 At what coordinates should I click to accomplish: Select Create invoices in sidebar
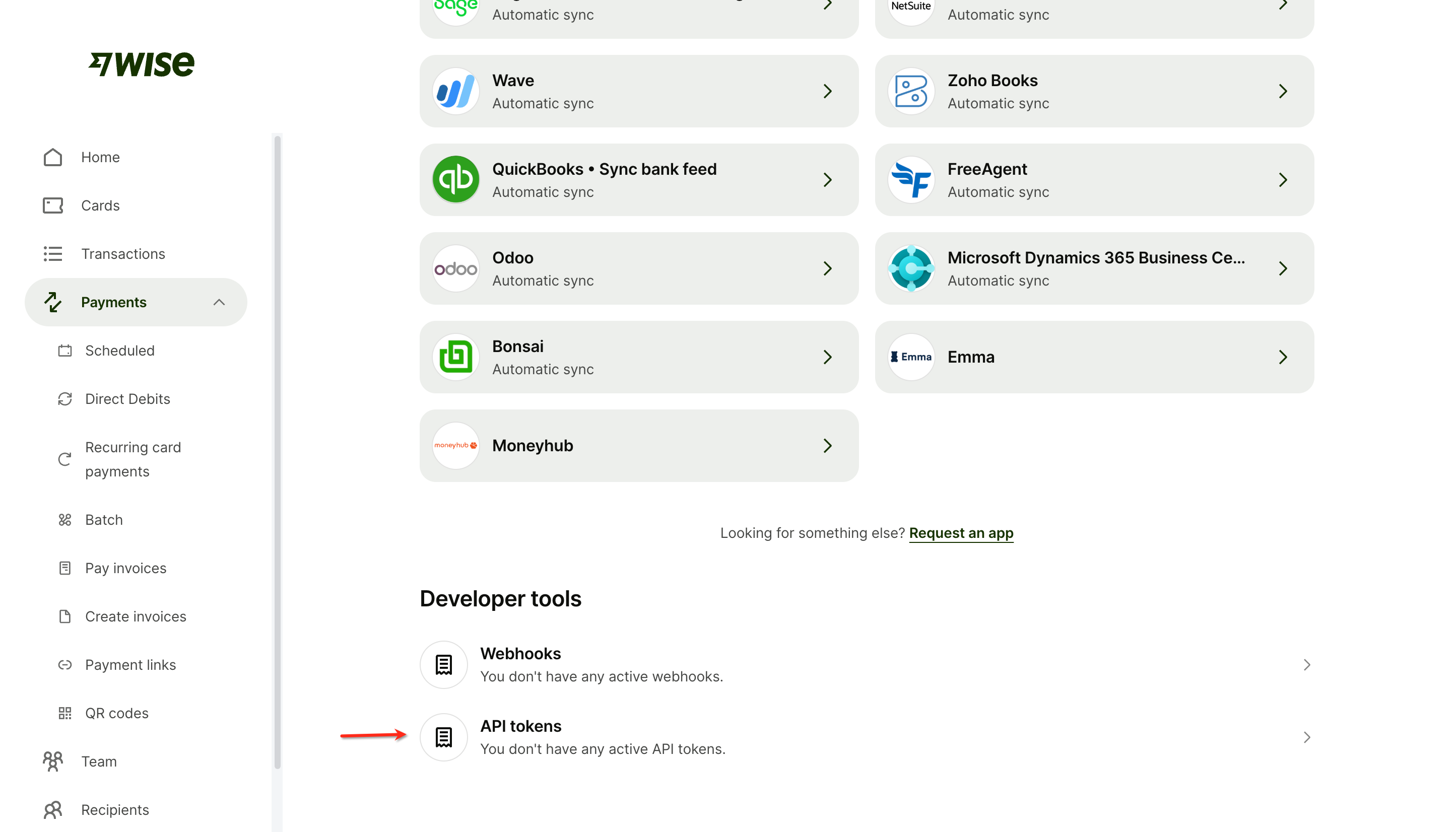(x=136, y=616)
